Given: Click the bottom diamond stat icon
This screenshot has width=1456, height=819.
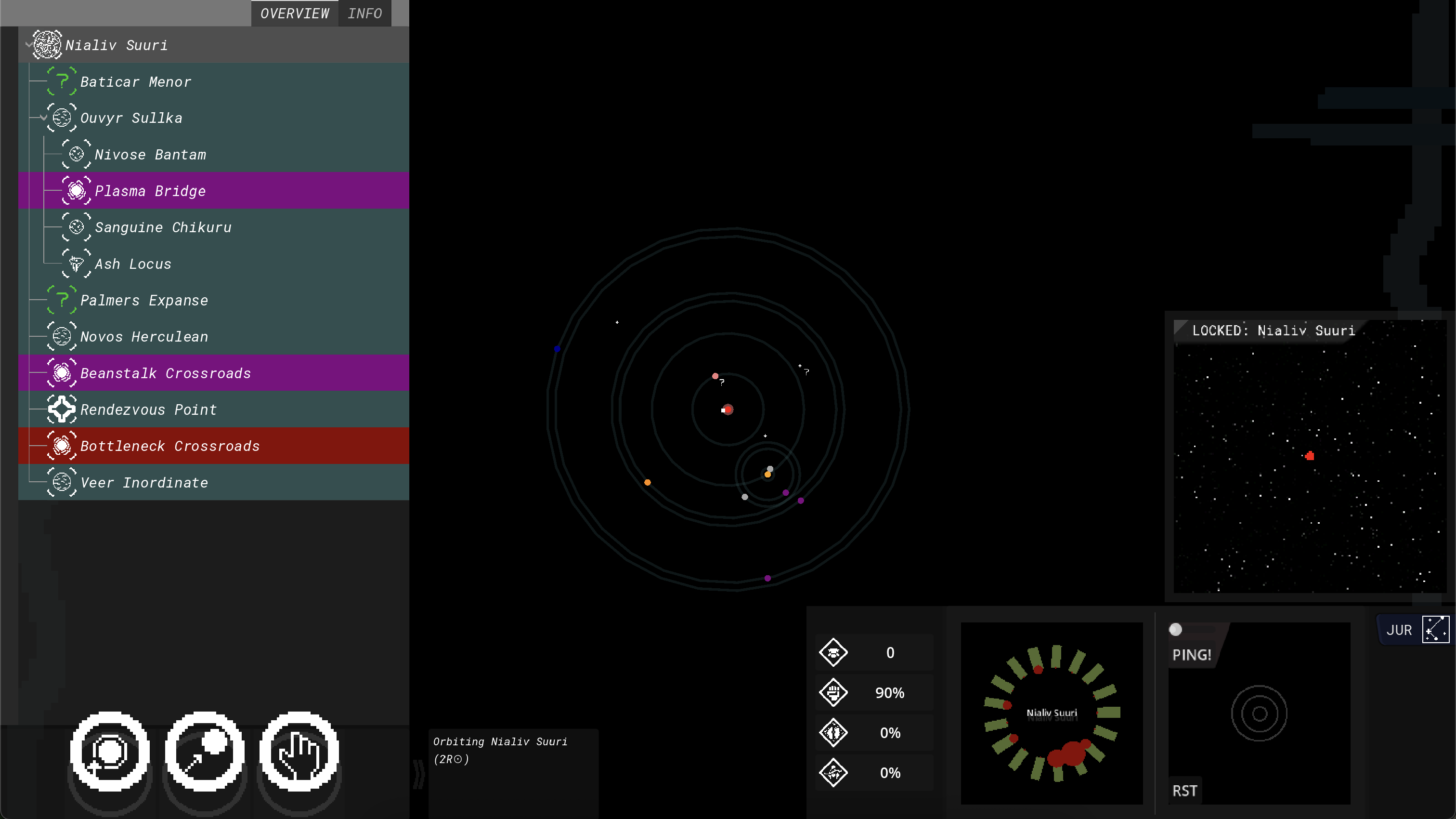Looking at the screenshot, I should [x=833, y=773].
